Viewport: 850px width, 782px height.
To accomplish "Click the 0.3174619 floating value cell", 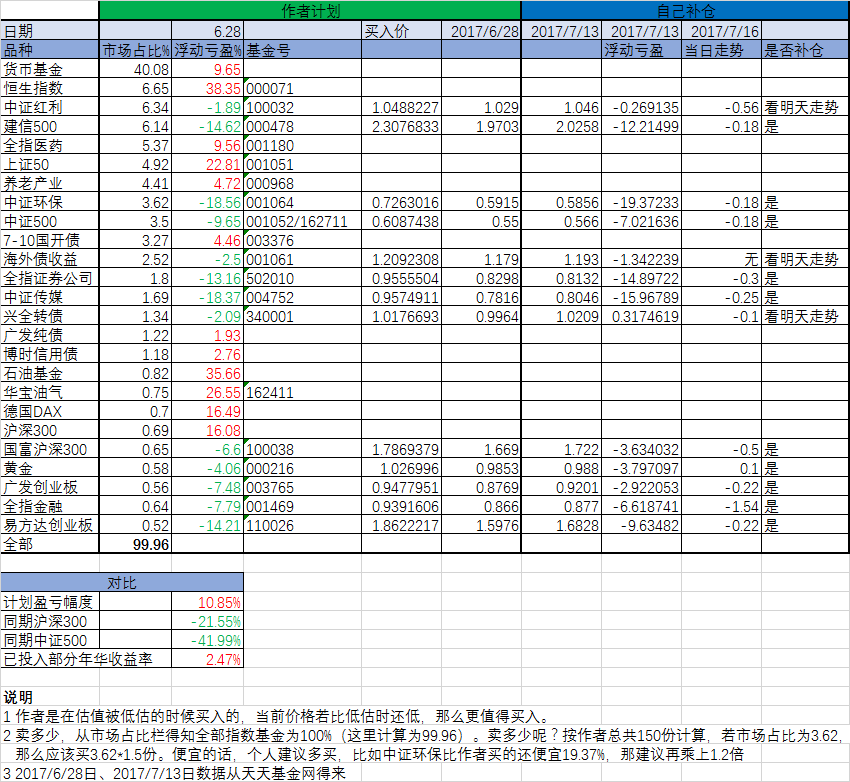I will click(x=641, y=315).
